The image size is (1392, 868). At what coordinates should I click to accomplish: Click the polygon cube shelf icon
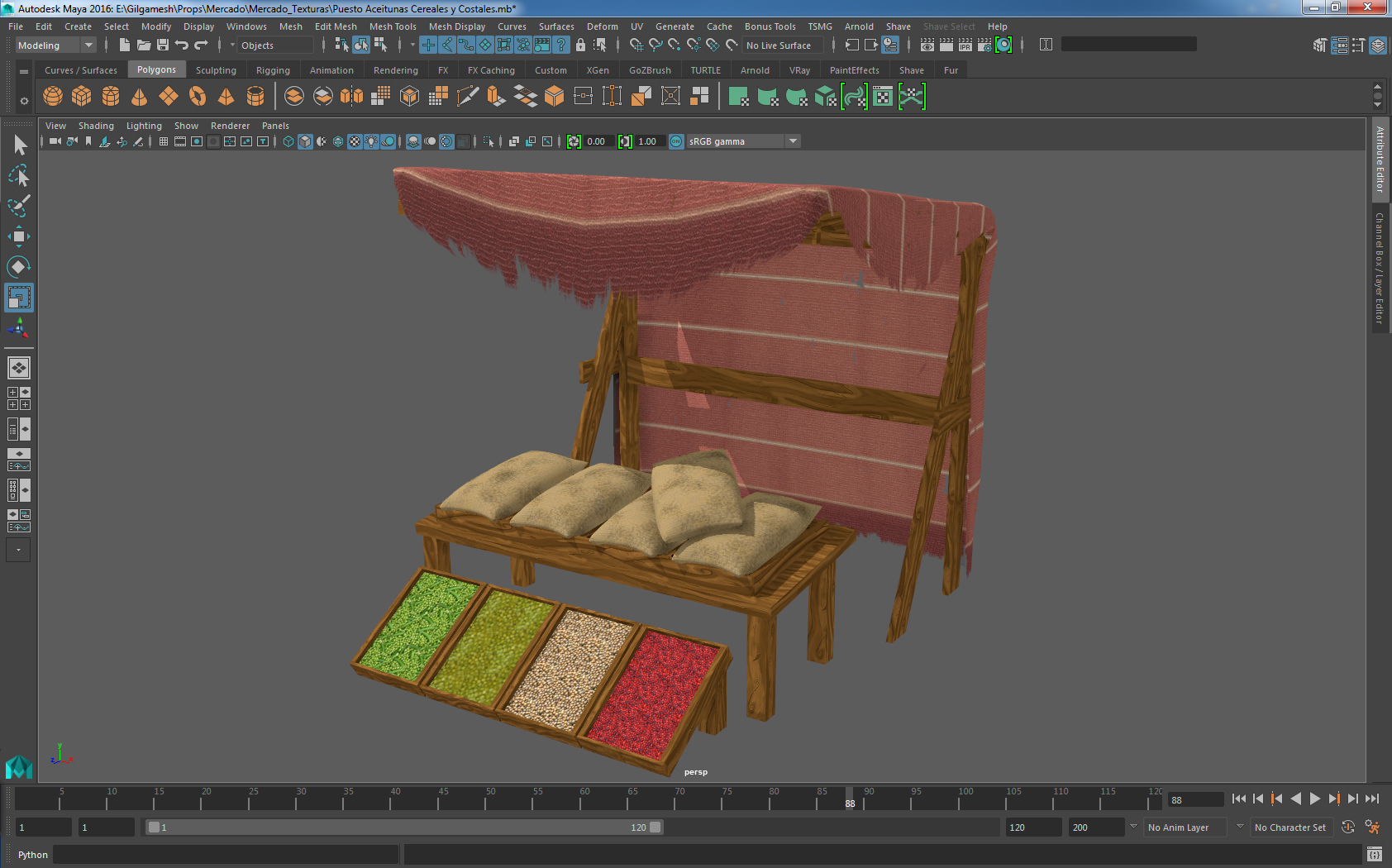81,97
